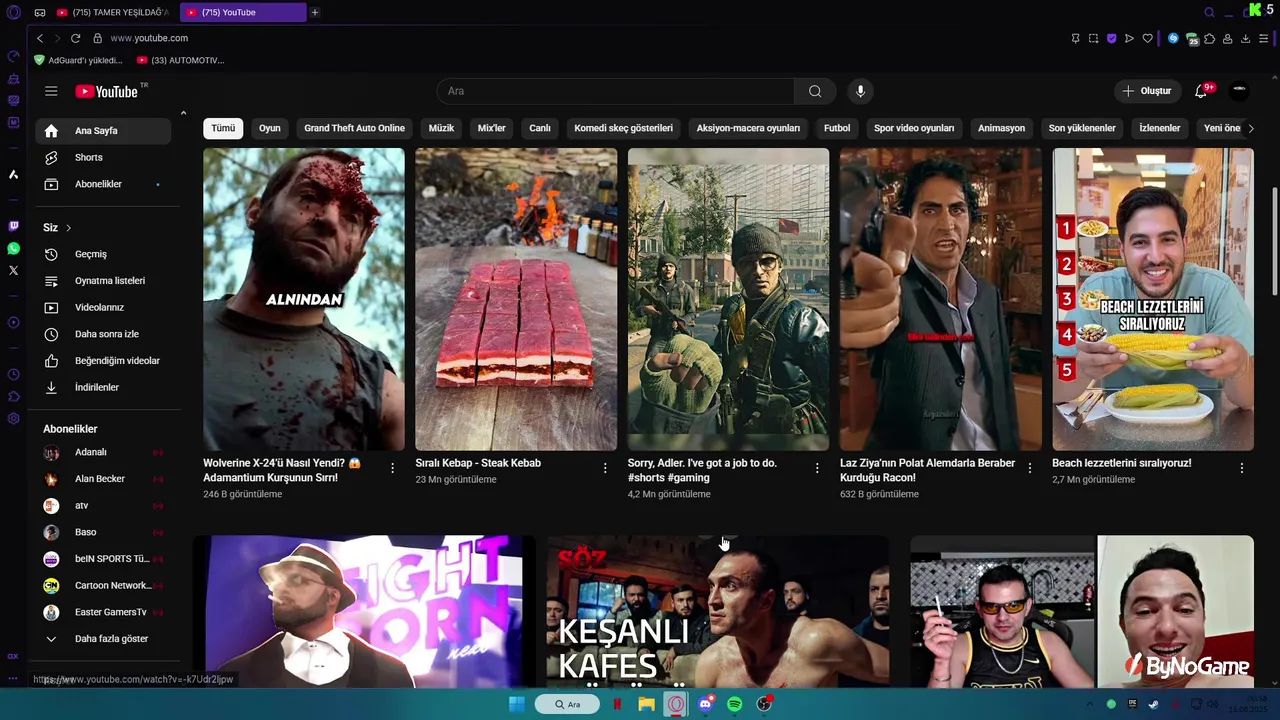Open the Adanalı channel subscription
This screenshot has width=1280, height=720.
(104, 452)
